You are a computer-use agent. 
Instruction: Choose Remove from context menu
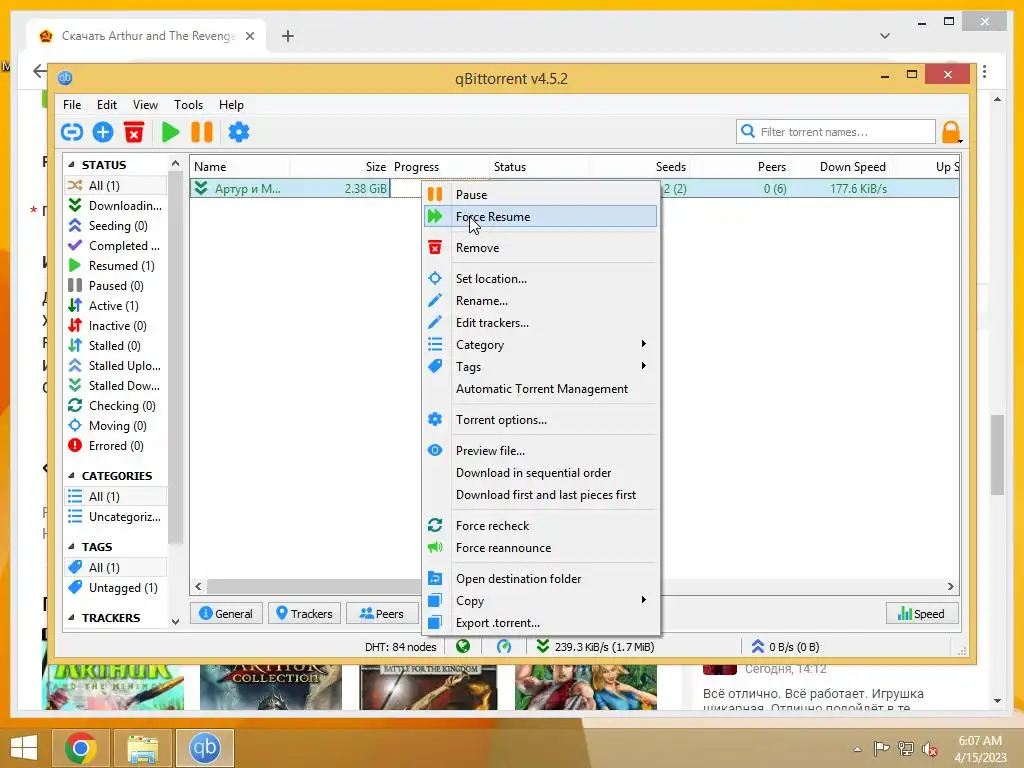click(x=541, y=248)
